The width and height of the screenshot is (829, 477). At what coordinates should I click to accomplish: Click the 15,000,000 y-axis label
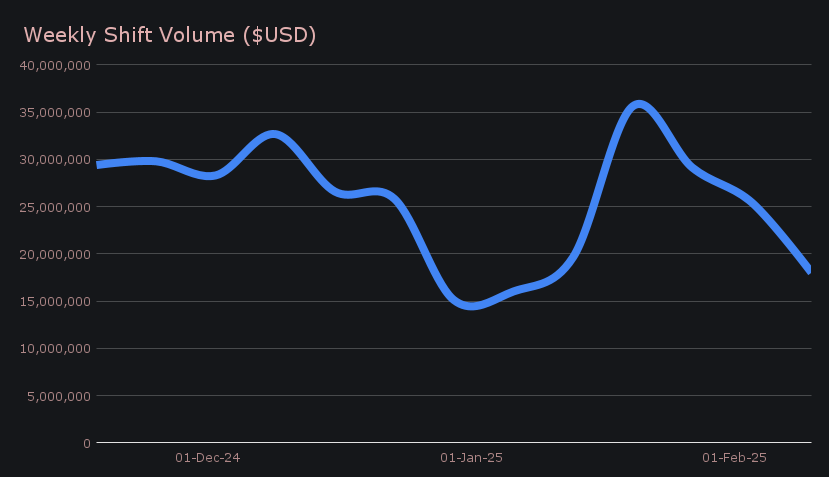55,301
